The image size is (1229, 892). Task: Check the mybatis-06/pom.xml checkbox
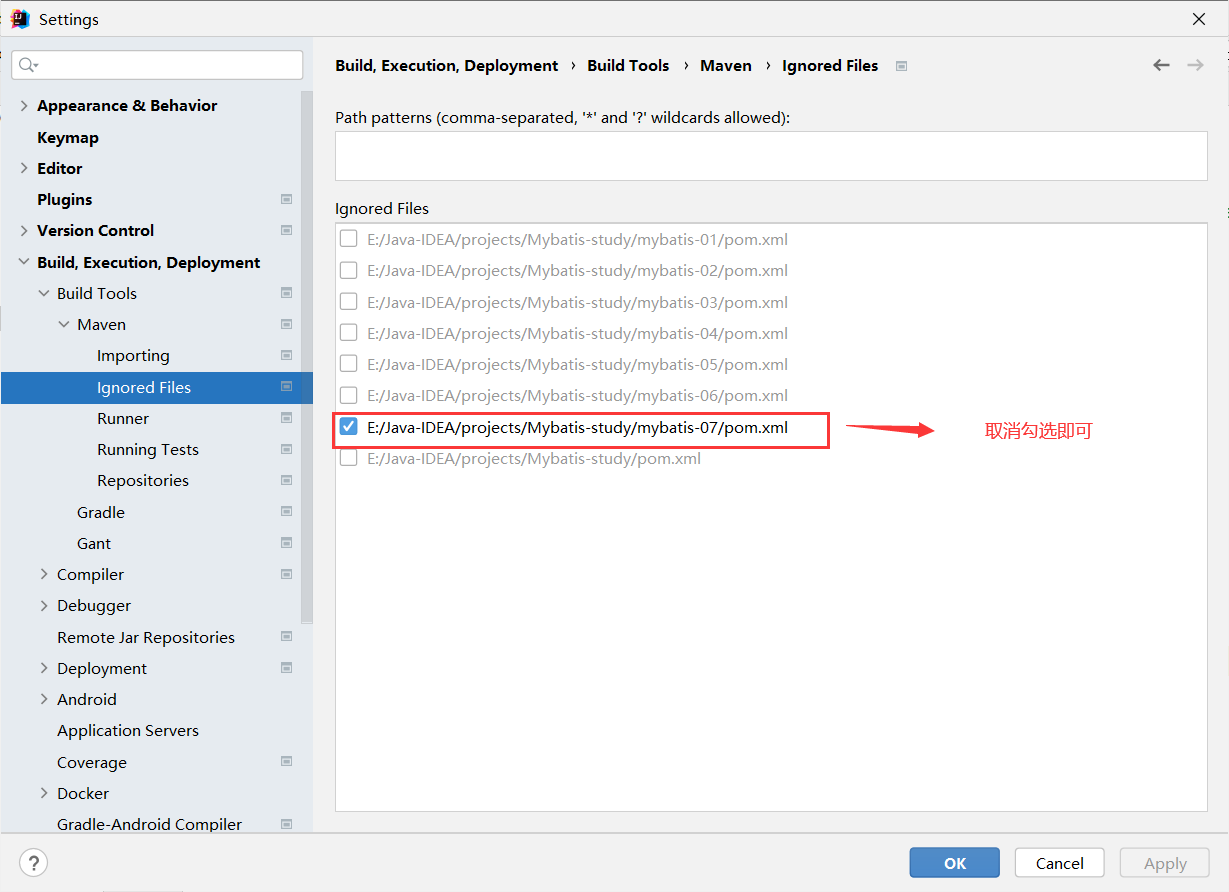point(348,395)
